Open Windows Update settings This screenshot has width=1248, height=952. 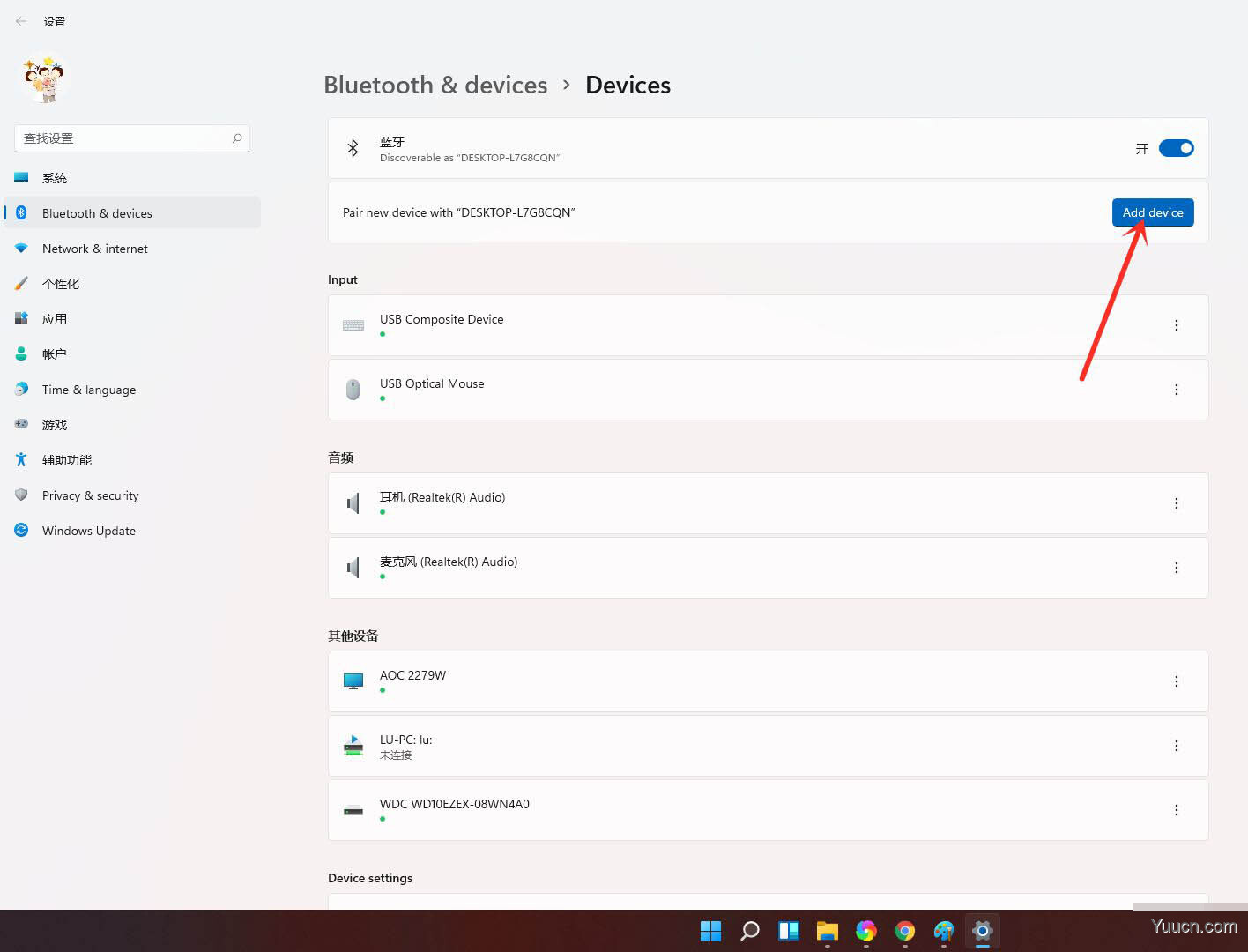132,531
